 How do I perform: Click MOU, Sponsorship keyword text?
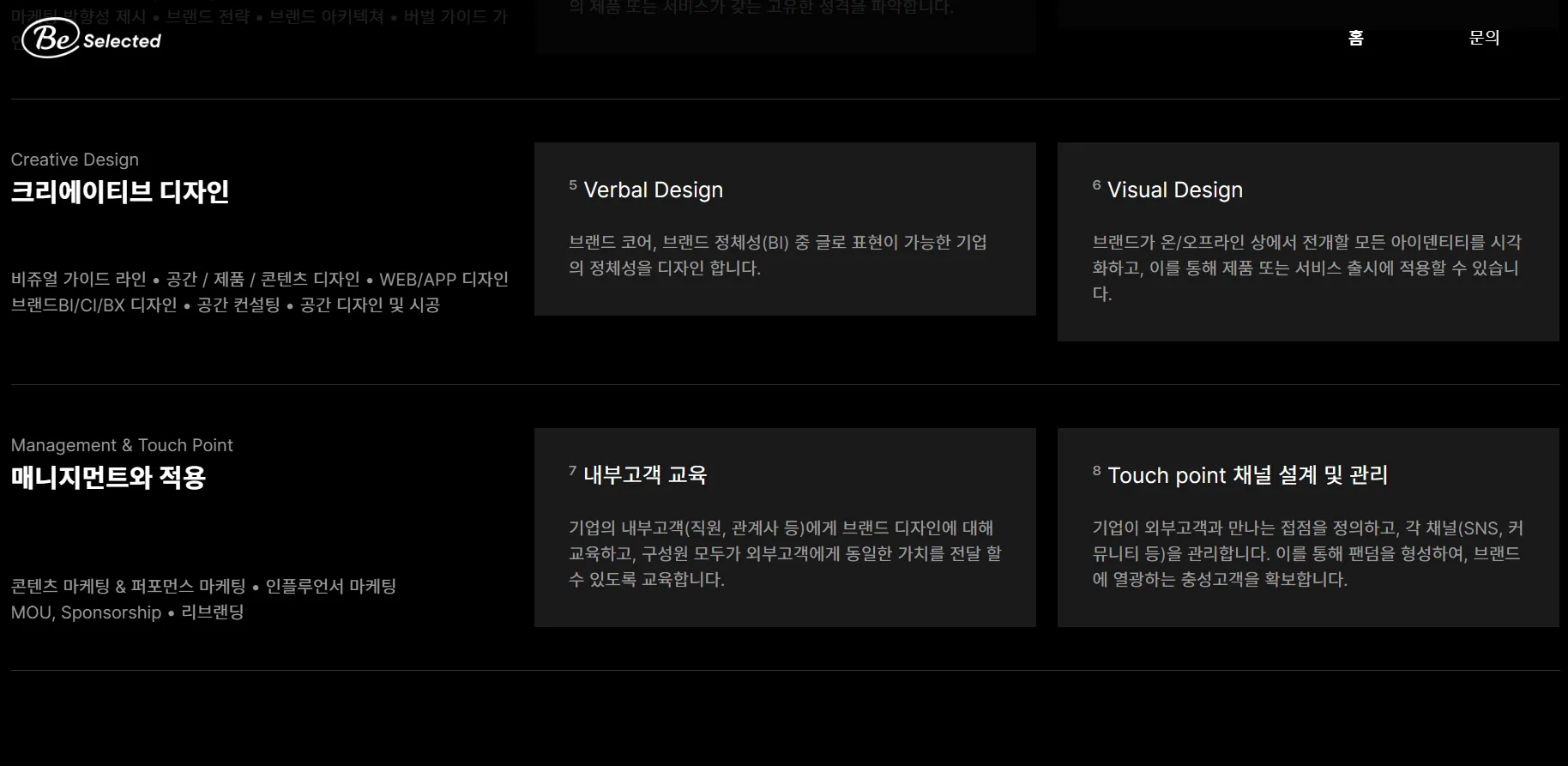tap(86, 612)
